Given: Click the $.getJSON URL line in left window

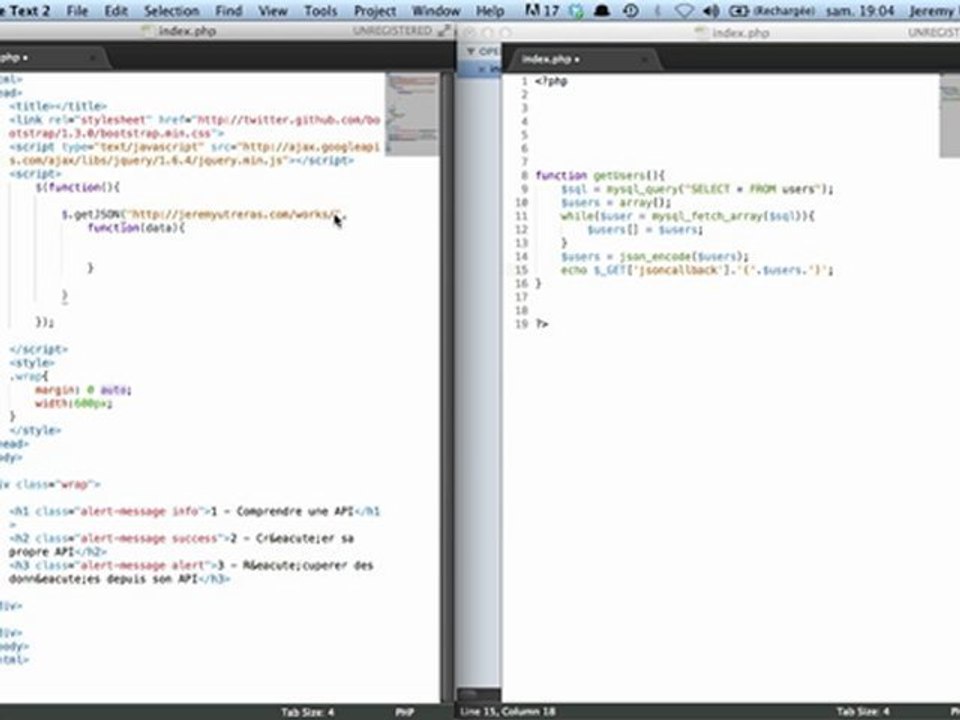Looking at the screenshot, I should tap(204, 214).
